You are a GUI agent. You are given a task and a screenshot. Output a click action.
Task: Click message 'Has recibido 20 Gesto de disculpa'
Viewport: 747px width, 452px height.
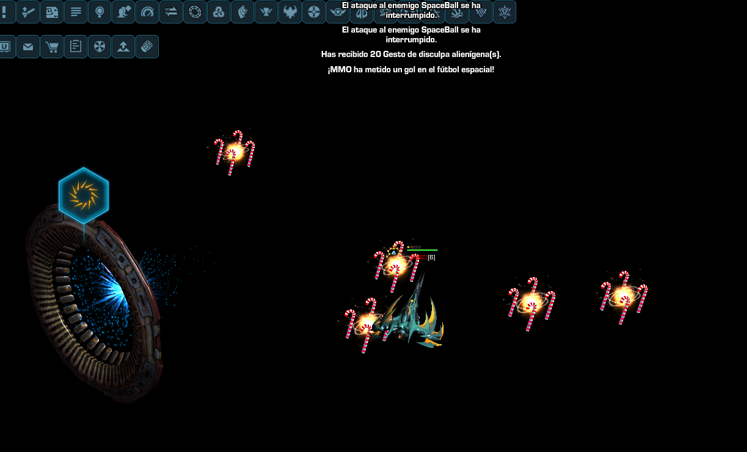(411, 54)
